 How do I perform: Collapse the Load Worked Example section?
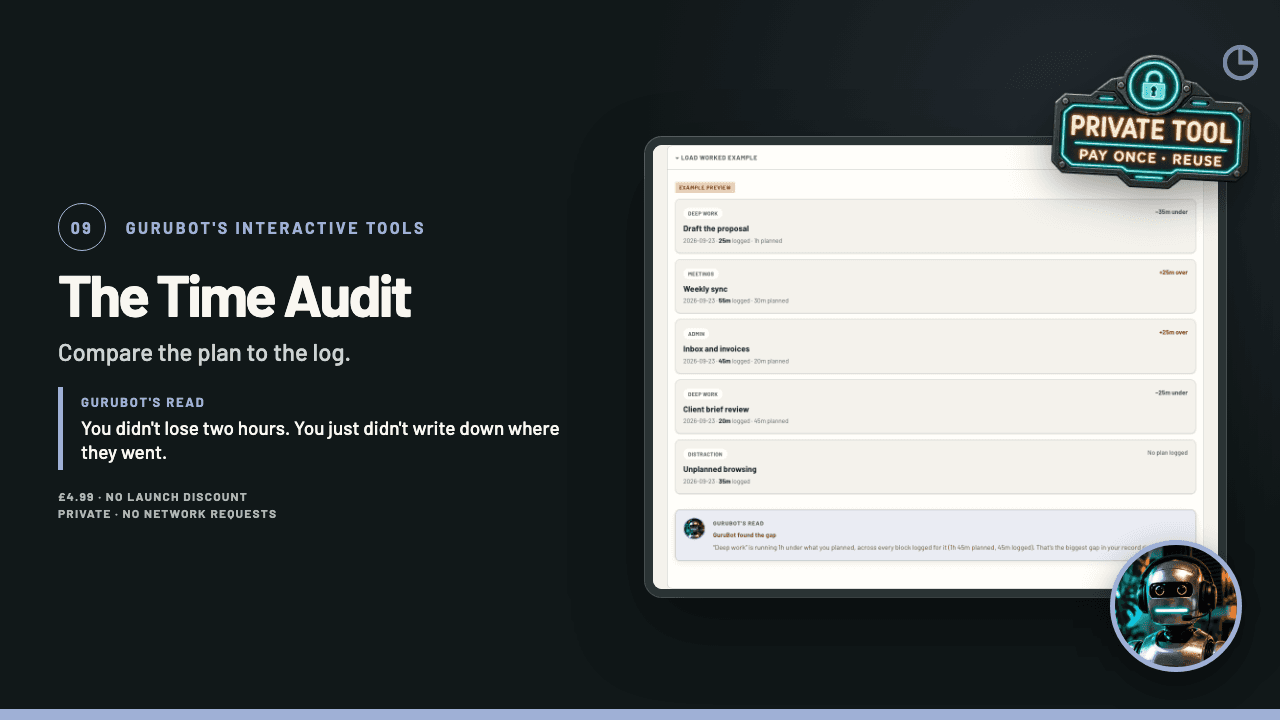715,158
